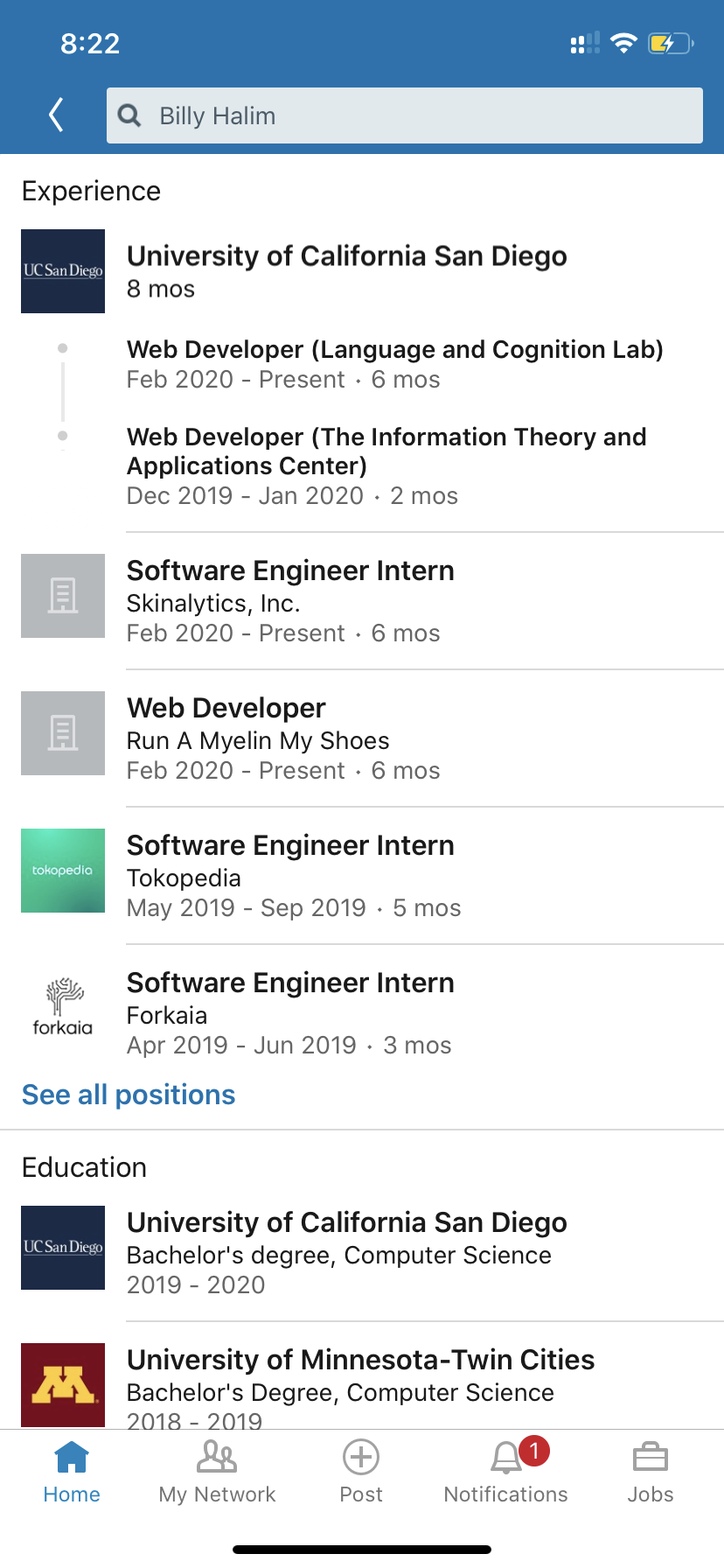
Task: Tap the Skinalytics placeholder company icon
Action: (x=63, y=596)
